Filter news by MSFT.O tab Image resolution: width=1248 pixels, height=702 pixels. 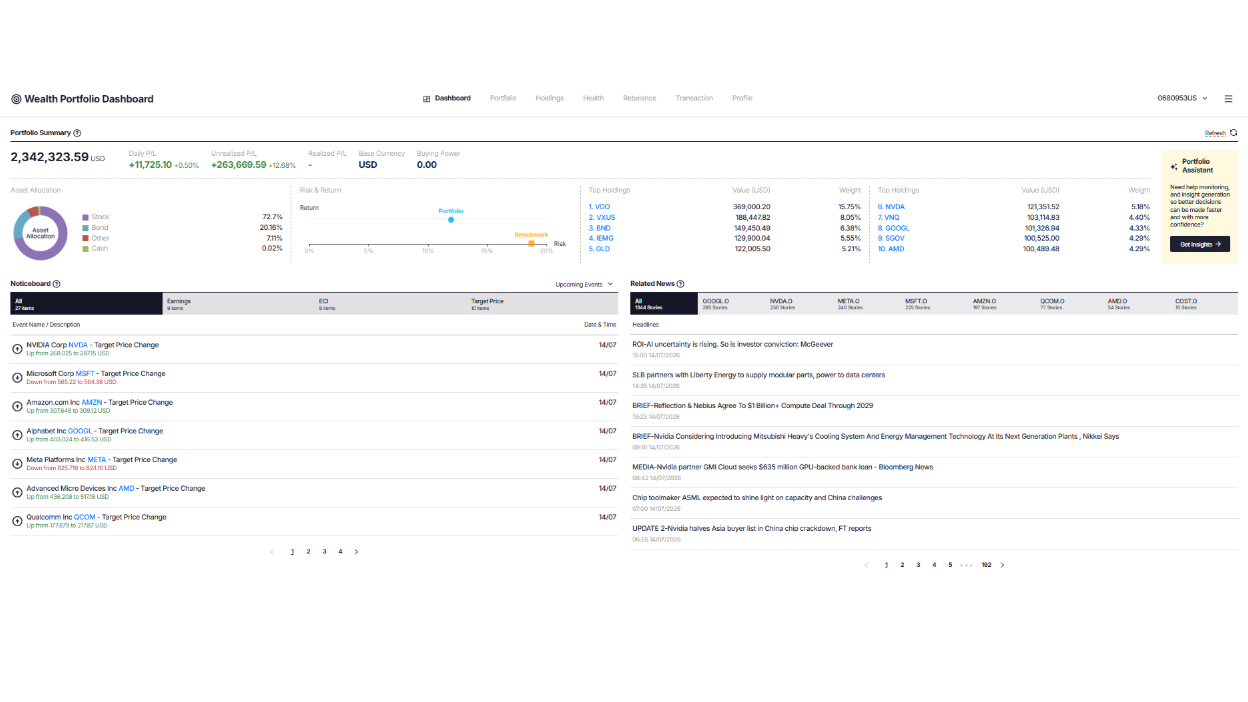pyautogui.click(x=935, y=304)
